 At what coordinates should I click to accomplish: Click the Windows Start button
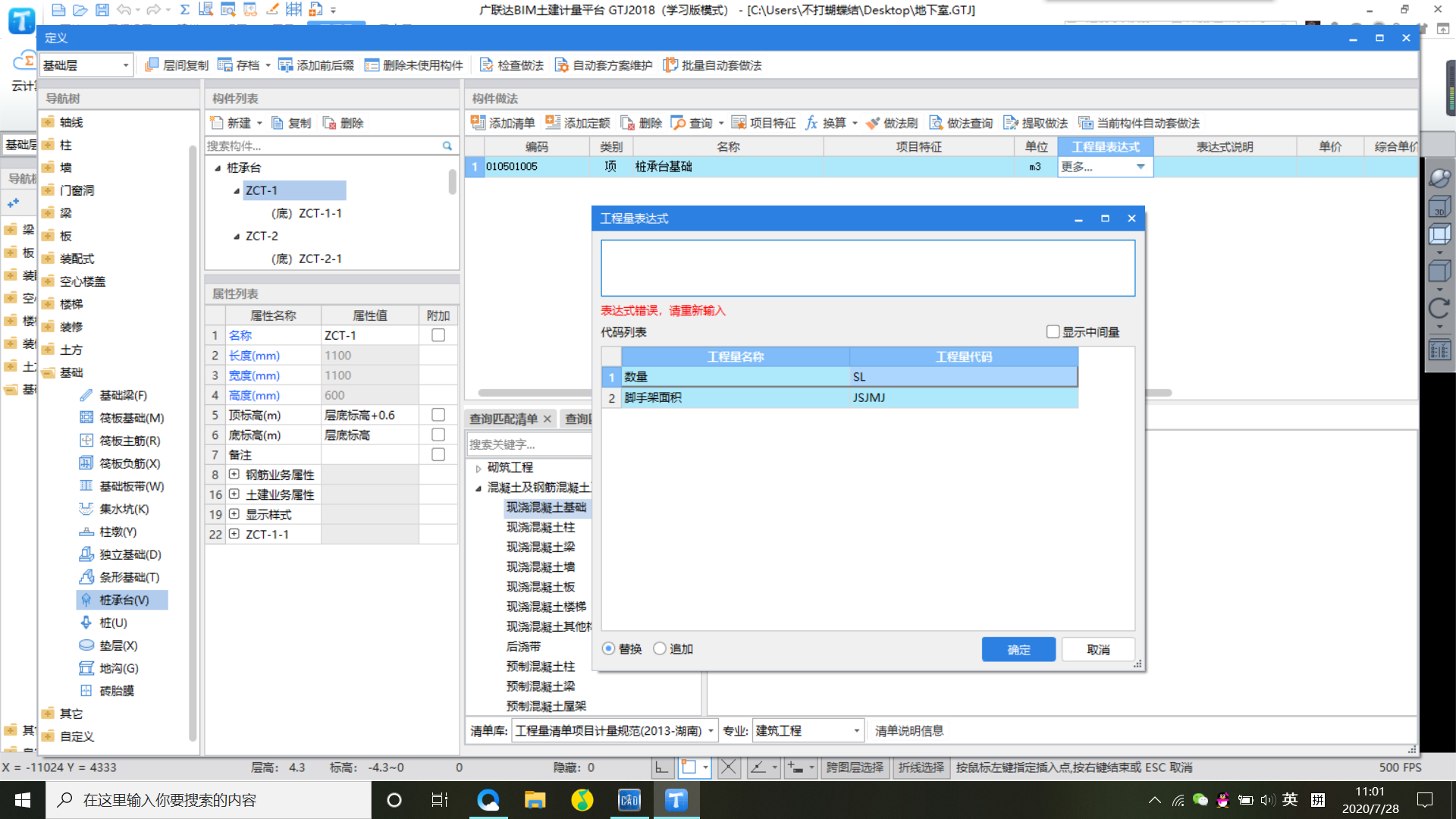point(23,800)
